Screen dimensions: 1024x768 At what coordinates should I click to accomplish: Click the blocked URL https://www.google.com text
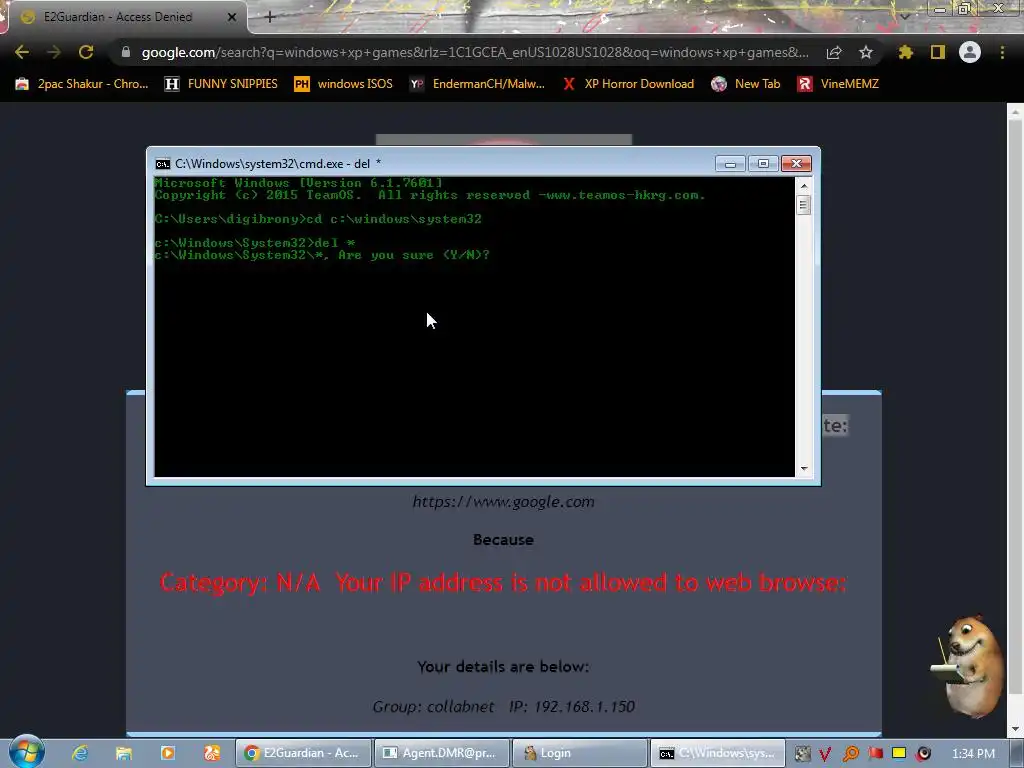coord(504,502)
